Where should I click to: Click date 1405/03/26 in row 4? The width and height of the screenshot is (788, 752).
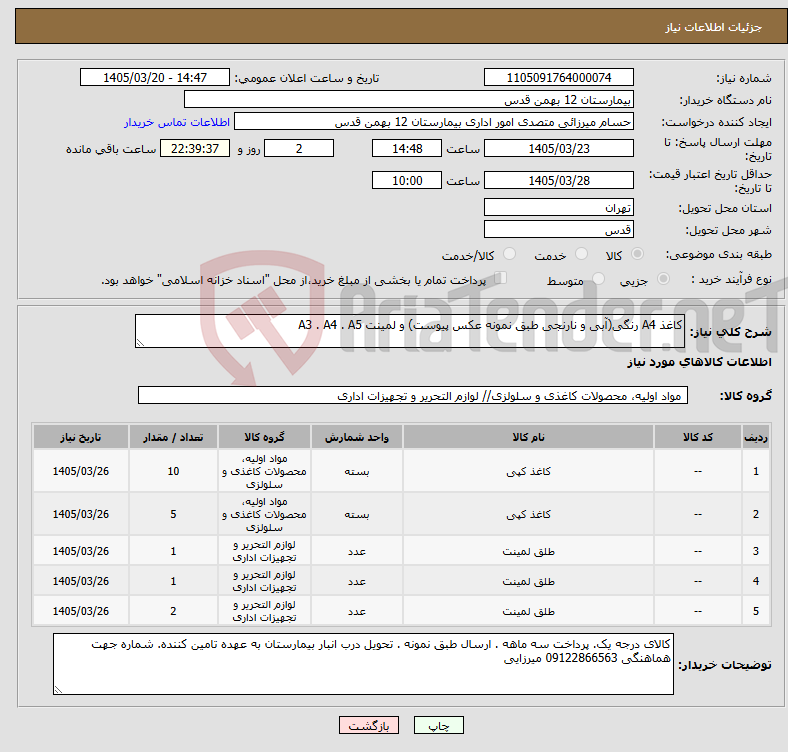[80, 581]
